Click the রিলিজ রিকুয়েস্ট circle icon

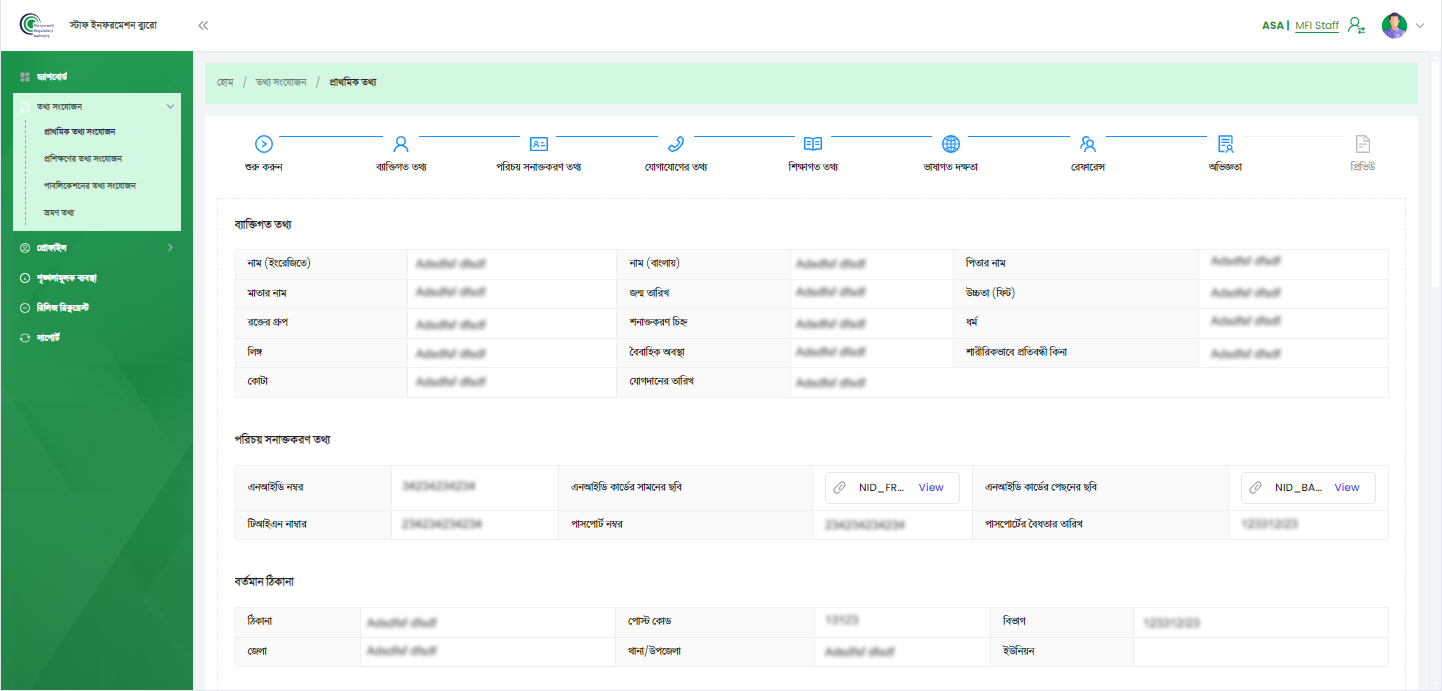click(25, 308)
